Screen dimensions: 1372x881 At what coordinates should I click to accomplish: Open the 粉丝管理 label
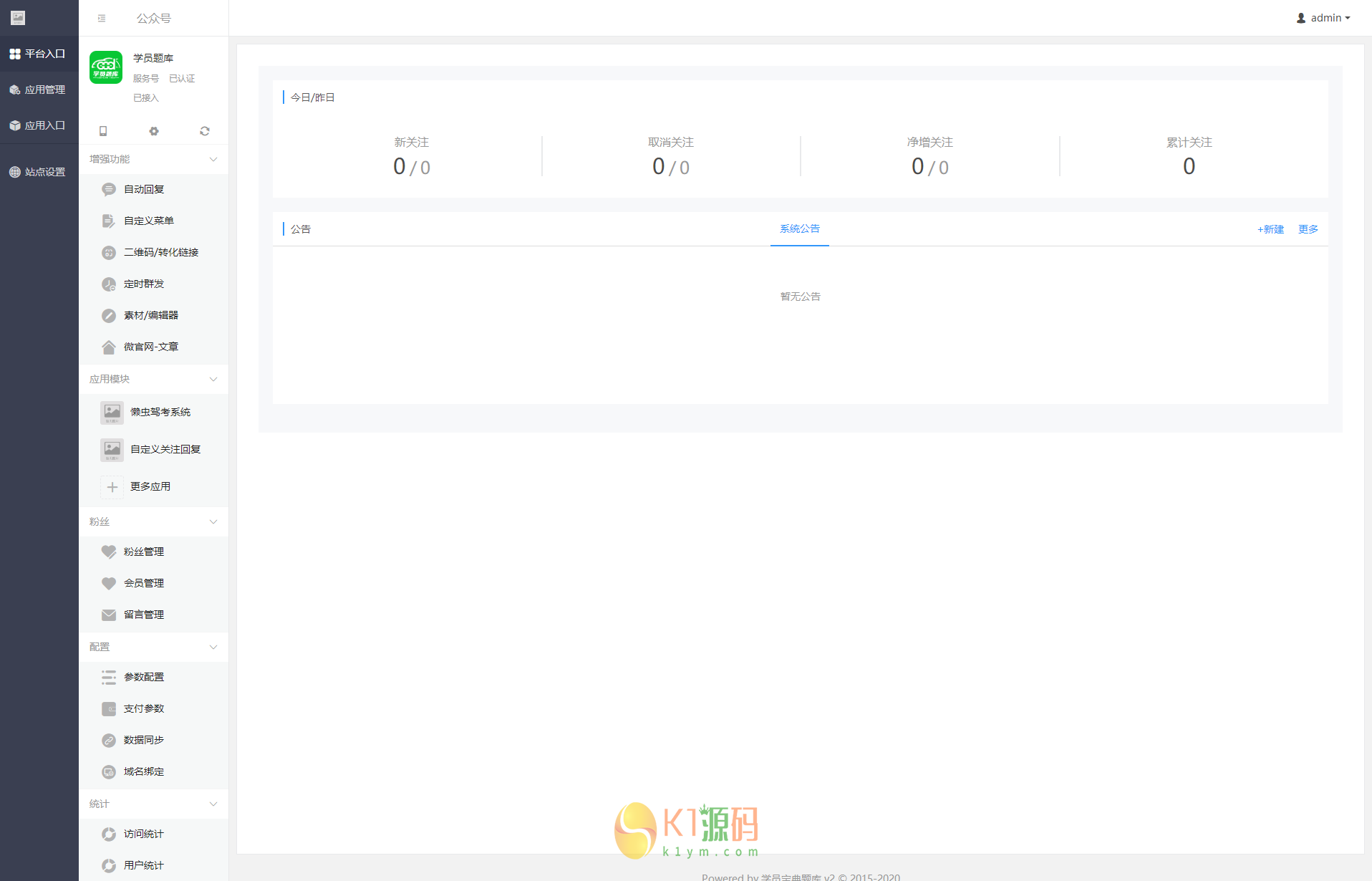pos(144,552)
